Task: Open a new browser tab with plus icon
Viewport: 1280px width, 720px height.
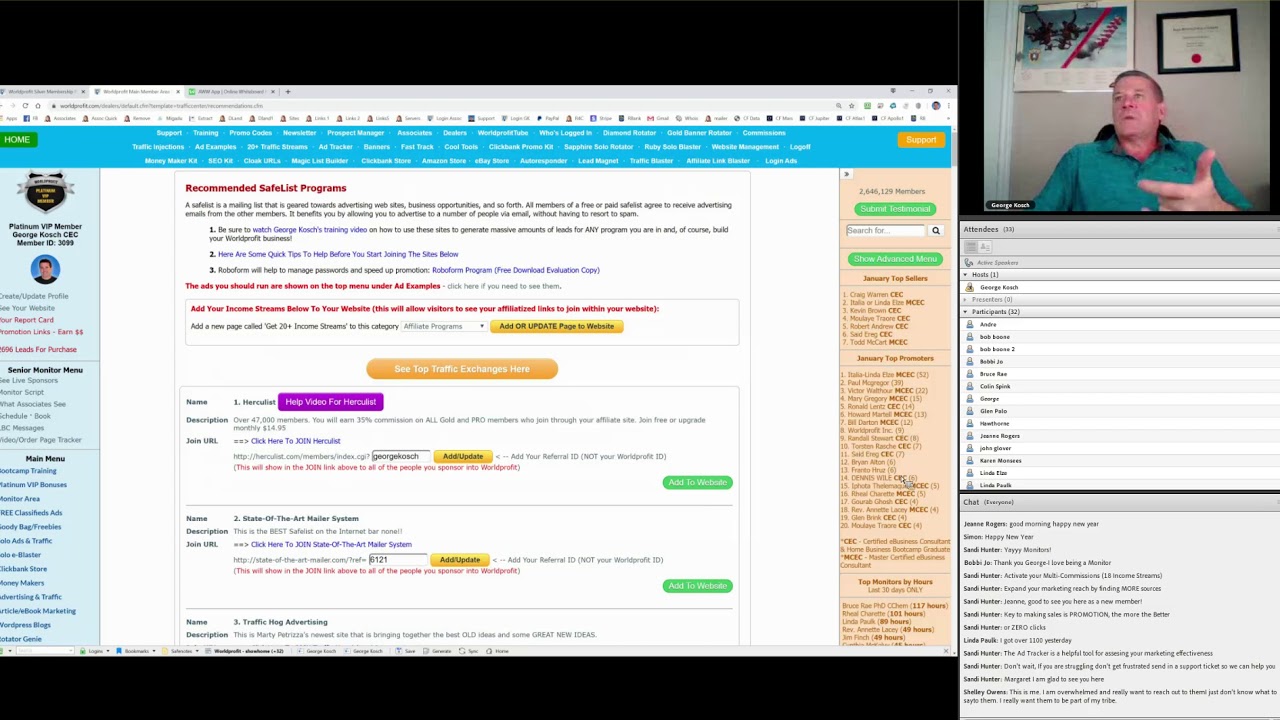Action: [x=287, y=92]
